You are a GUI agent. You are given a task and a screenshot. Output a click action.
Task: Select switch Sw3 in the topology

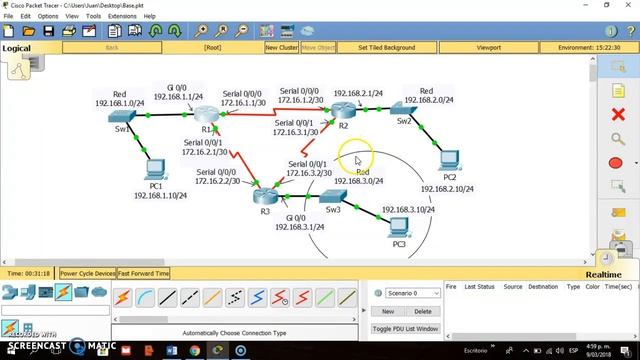[x=333, y=196]
